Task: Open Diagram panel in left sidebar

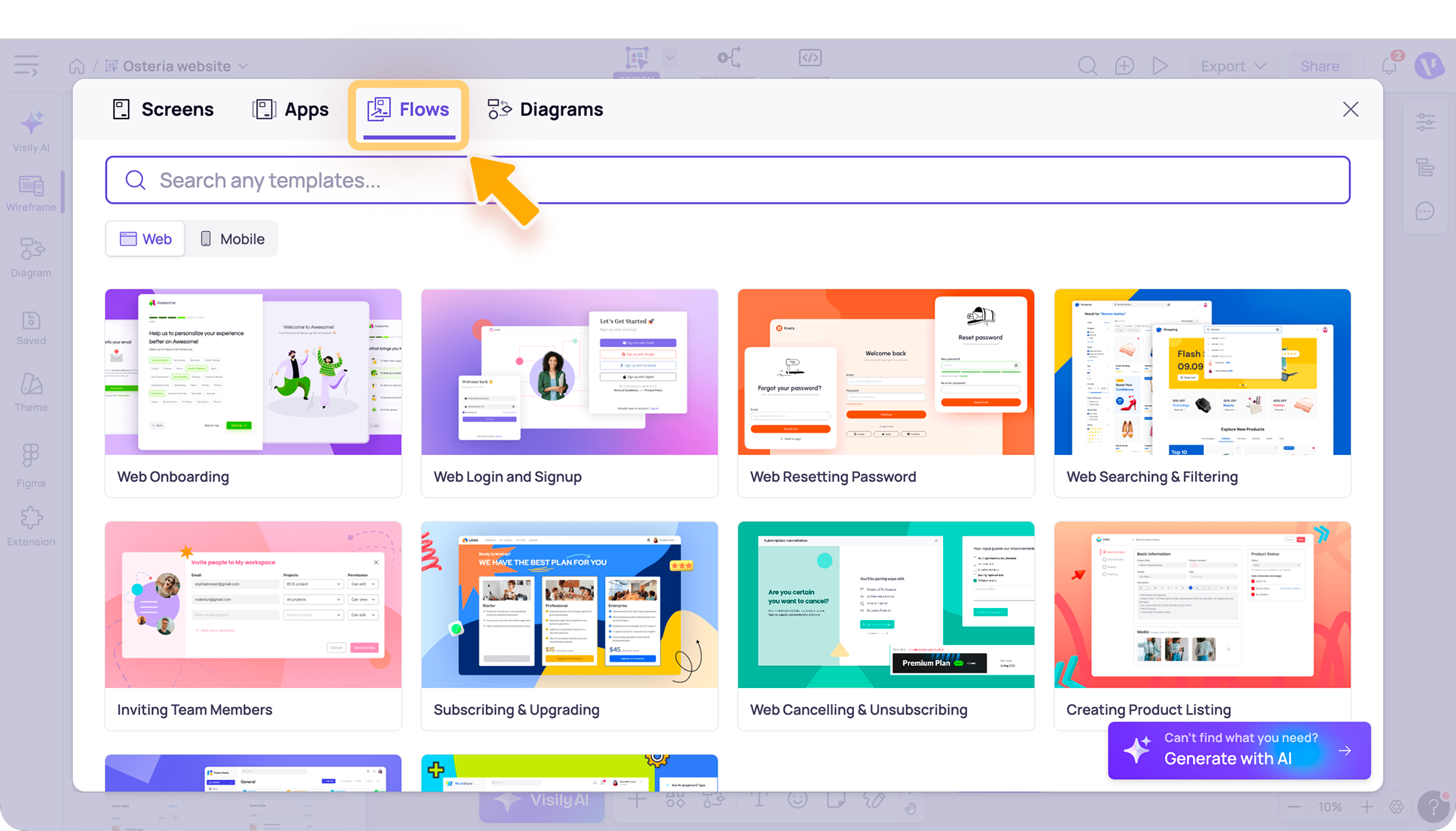Action: pyautogui.click(x=31, y=257)
